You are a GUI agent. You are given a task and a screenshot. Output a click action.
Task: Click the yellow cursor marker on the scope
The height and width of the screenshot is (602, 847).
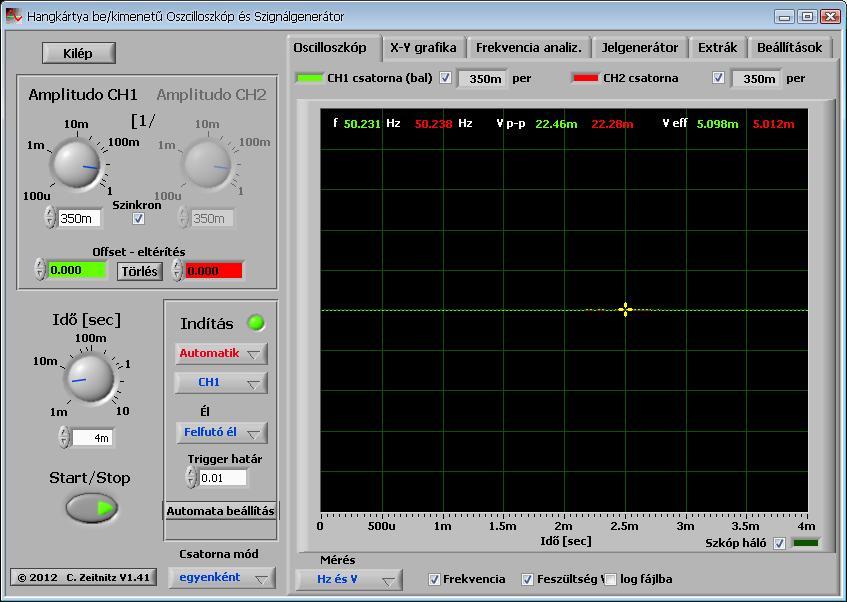click(626, 310)
